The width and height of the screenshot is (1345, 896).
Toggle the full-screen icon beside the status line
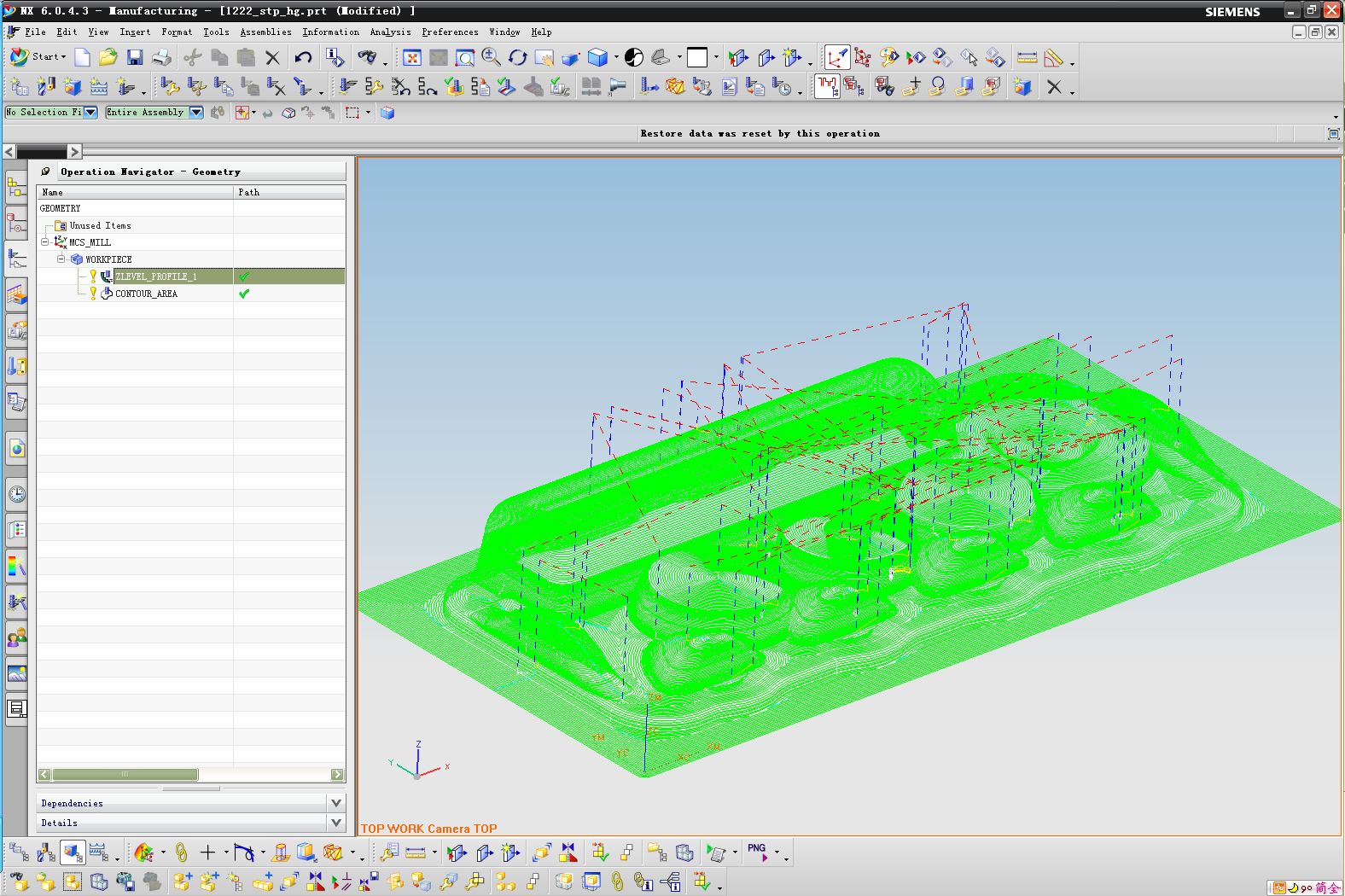[1333, 133]
